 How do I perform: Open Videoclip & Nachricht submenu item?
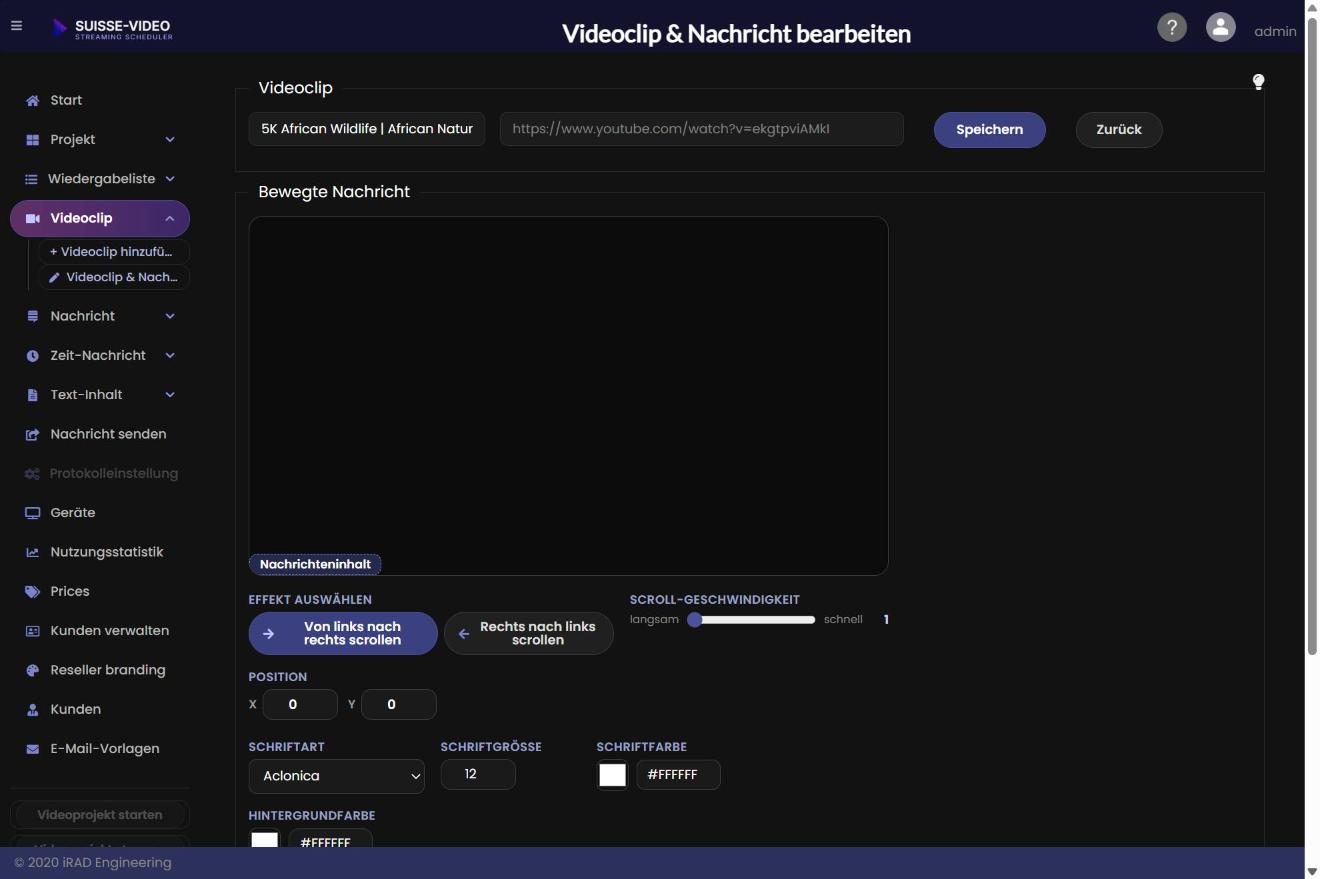[113, 277]
